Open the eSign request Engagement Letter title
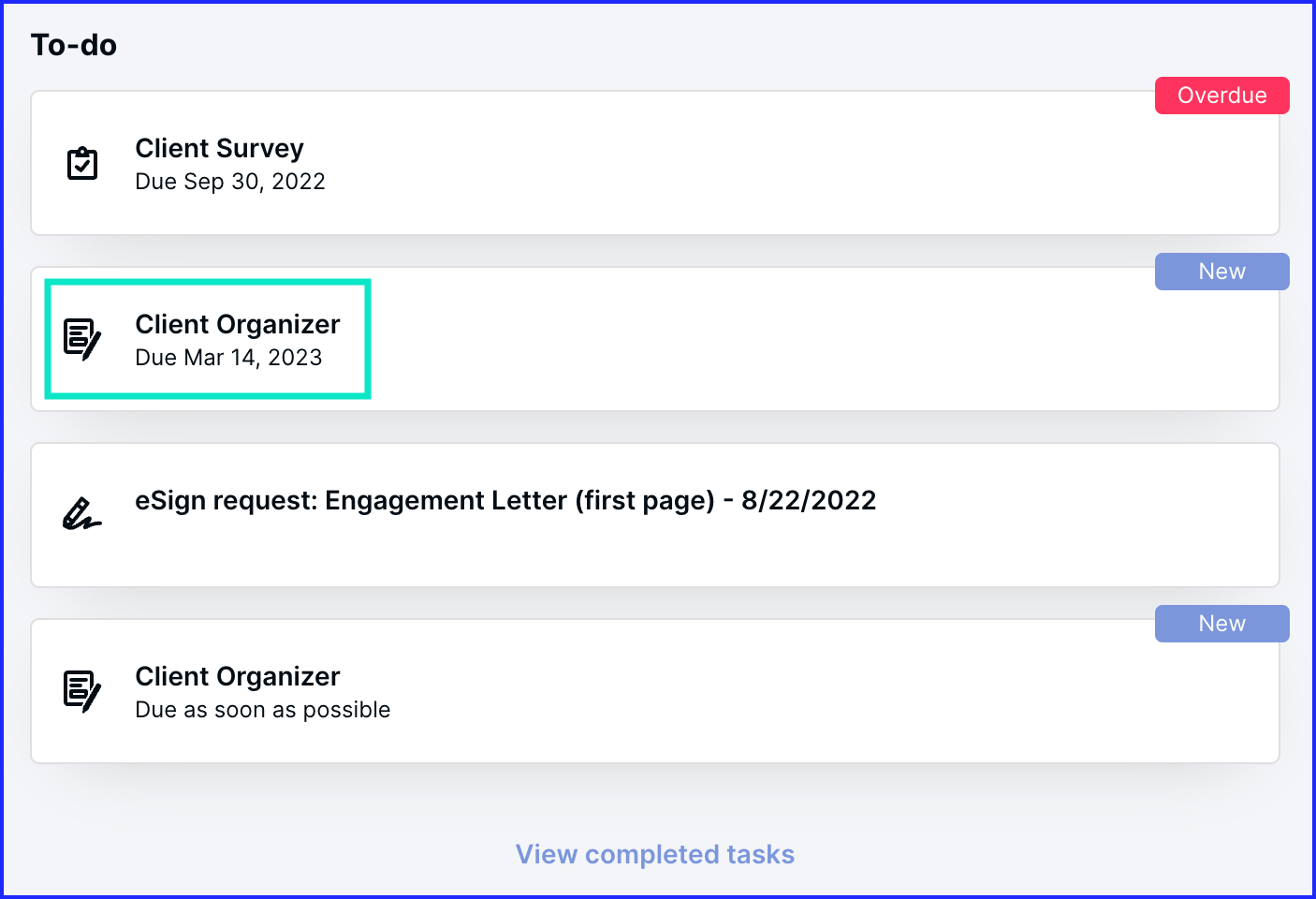Viewport: 1316px width, 899px height. point(505,500)
